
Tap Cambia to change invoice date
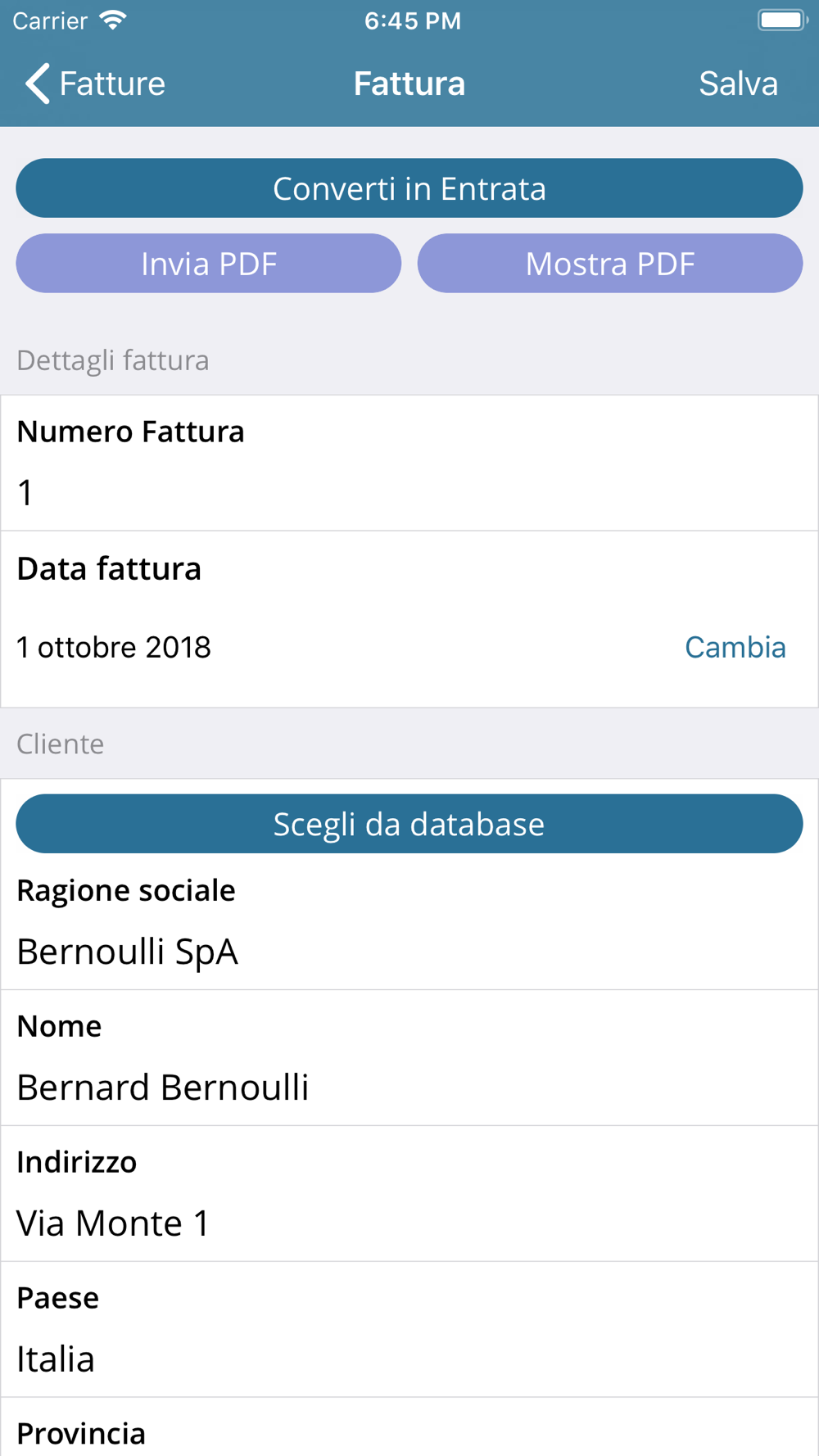pos(735,648)
